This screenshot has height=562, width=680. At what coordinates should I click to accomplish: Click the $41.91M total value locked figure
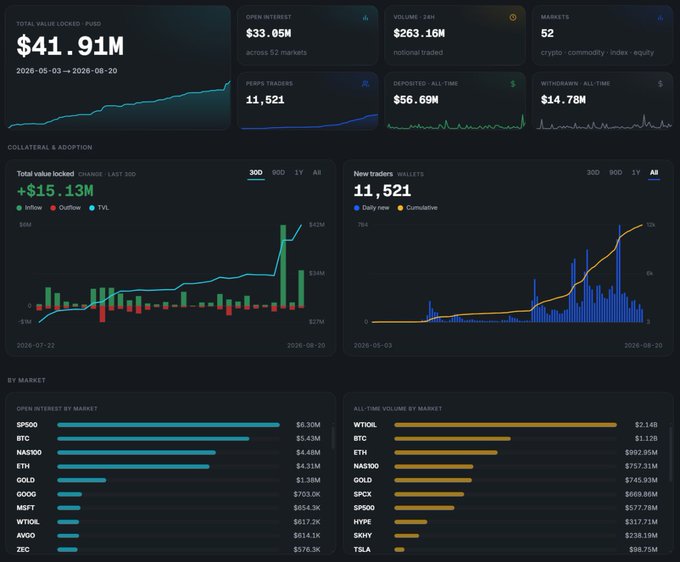70,46
